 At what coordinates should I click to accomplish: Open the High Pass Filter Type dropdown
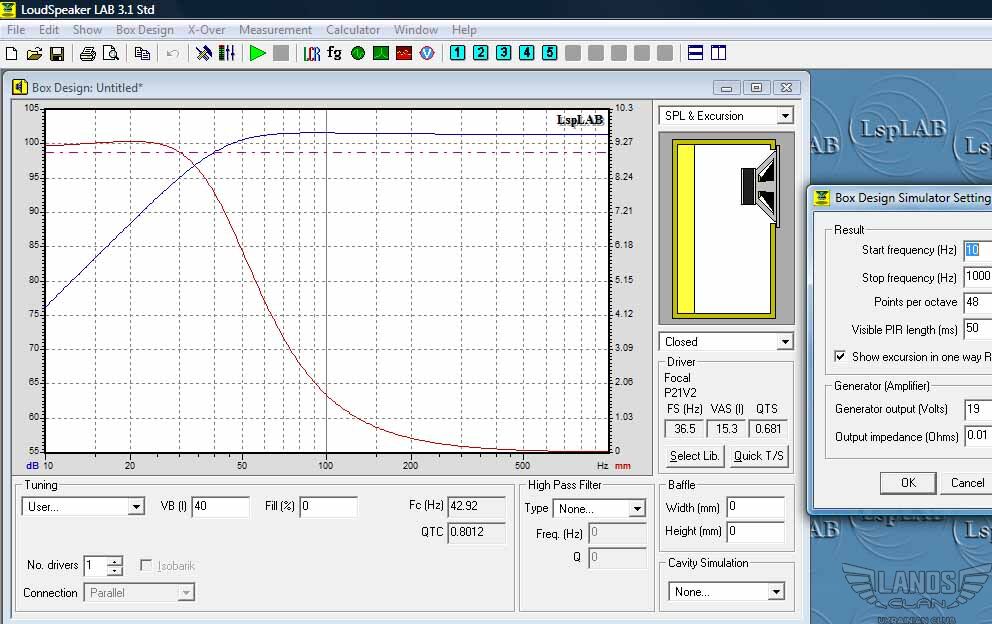tap(637, 509)
